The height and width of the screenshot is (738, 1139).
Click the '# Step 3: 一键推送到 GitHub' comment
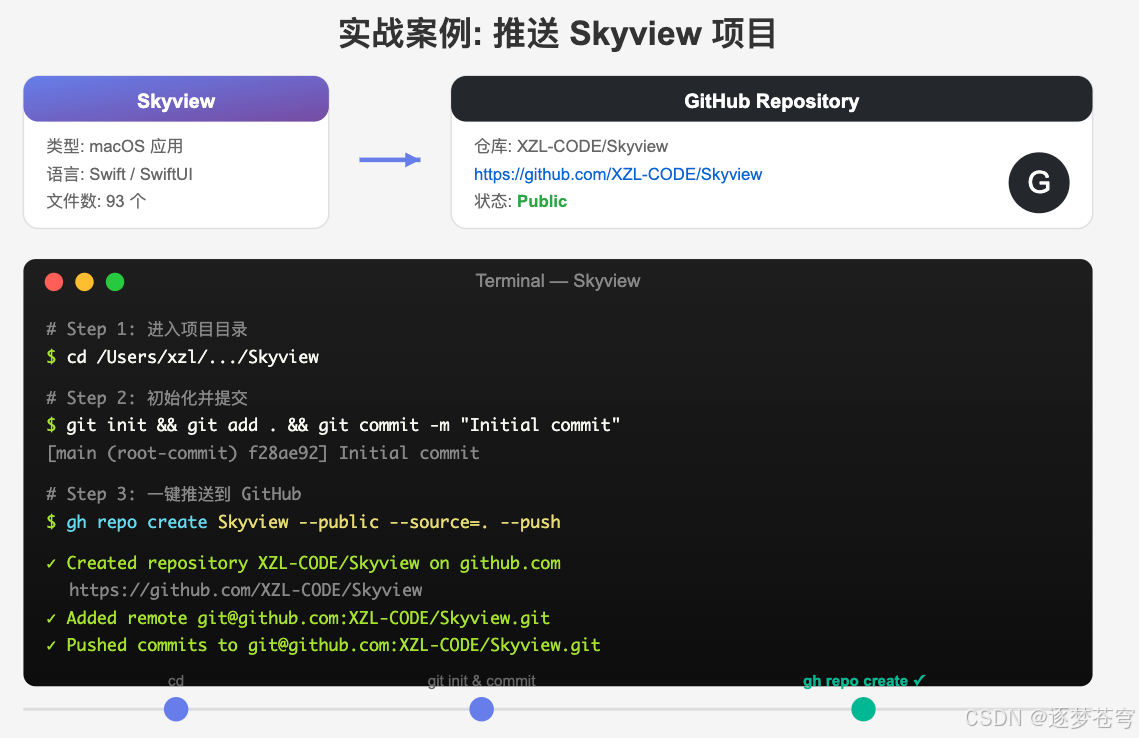point(174,494)
